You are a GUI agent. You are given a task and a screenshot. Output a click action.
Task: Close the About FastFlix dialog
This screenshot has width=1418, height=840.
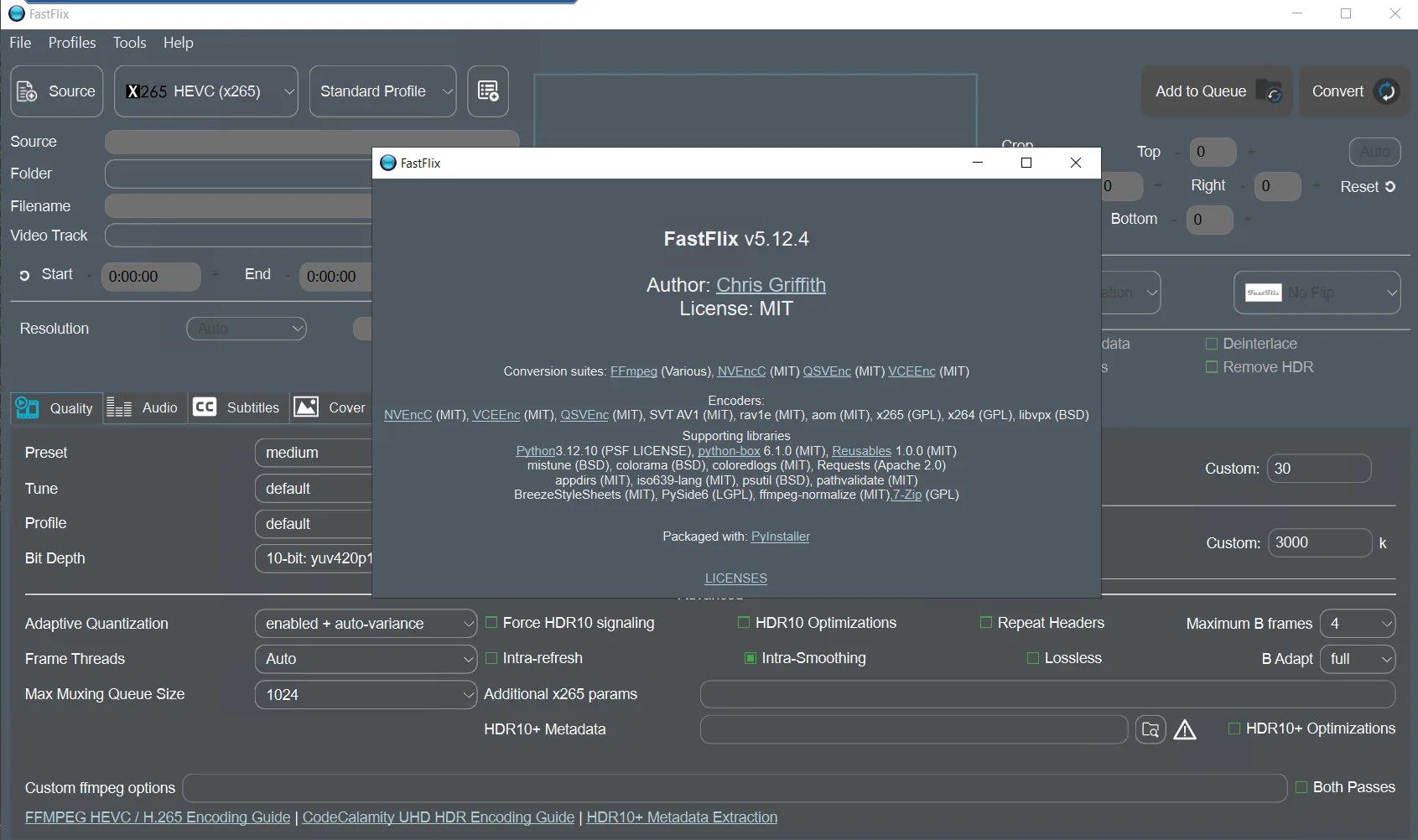[x=1076, y=163]
